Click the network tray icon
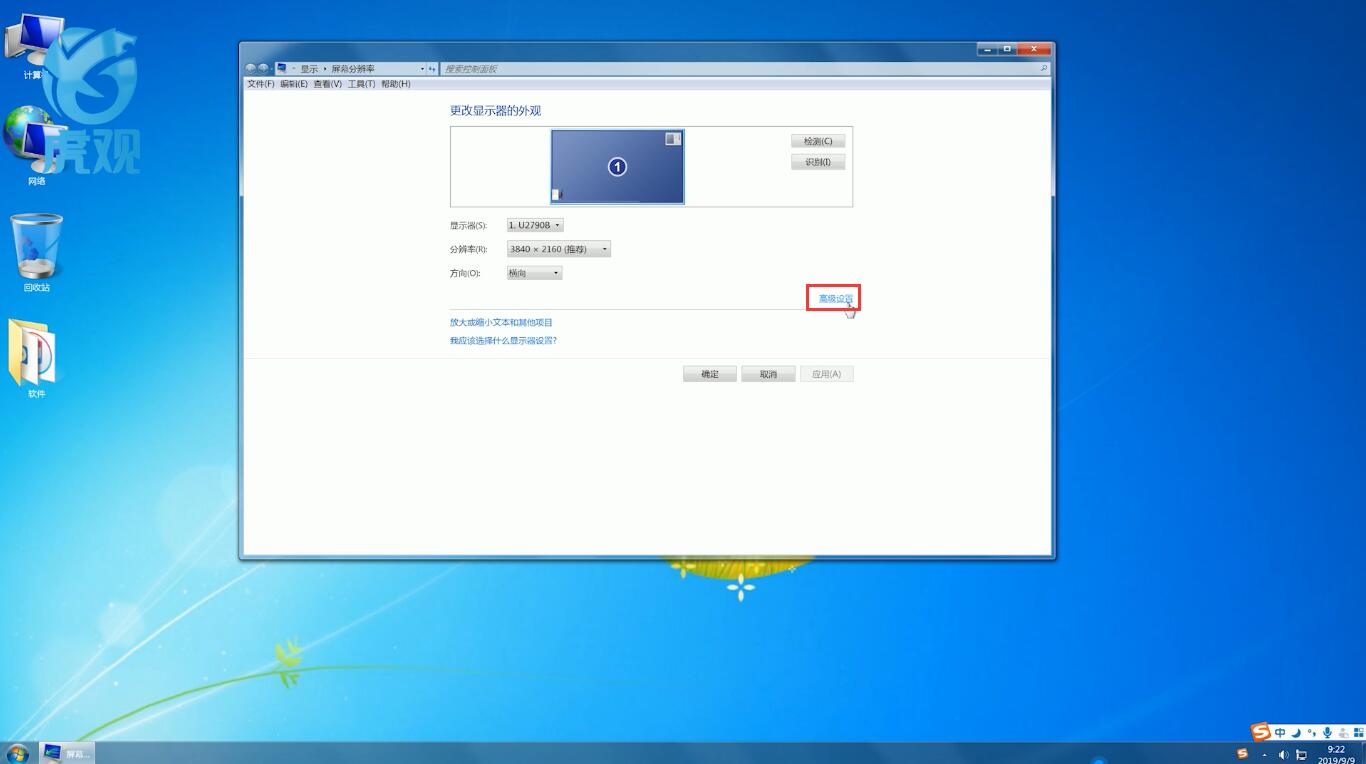 pos(1301,754)
